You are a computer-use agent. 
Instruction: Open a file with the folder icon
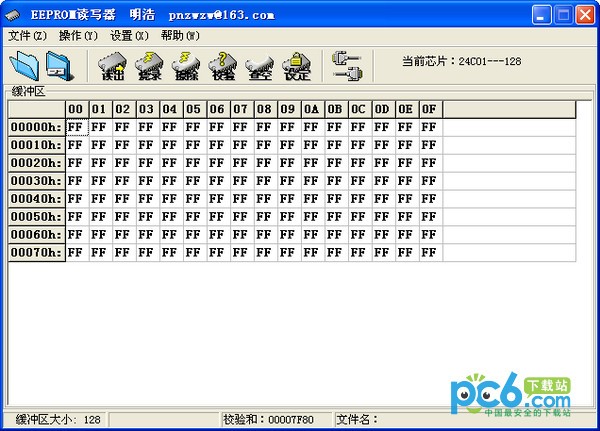[x=24, y=65]
